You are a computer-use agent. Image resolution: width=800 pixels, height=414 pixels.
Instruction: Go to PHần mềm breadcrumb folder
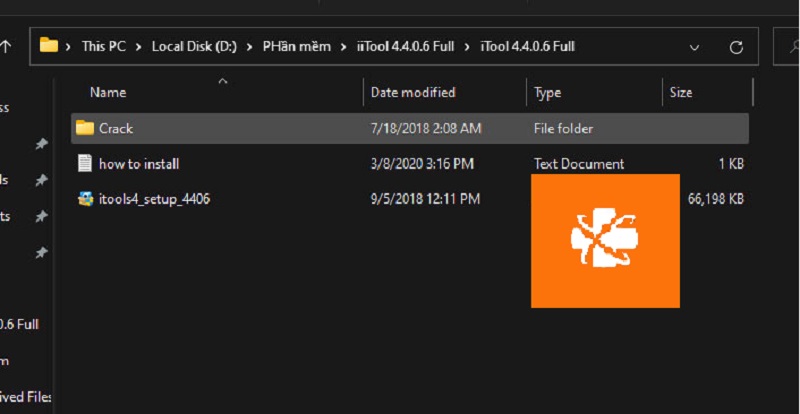(x=296, y=46)
